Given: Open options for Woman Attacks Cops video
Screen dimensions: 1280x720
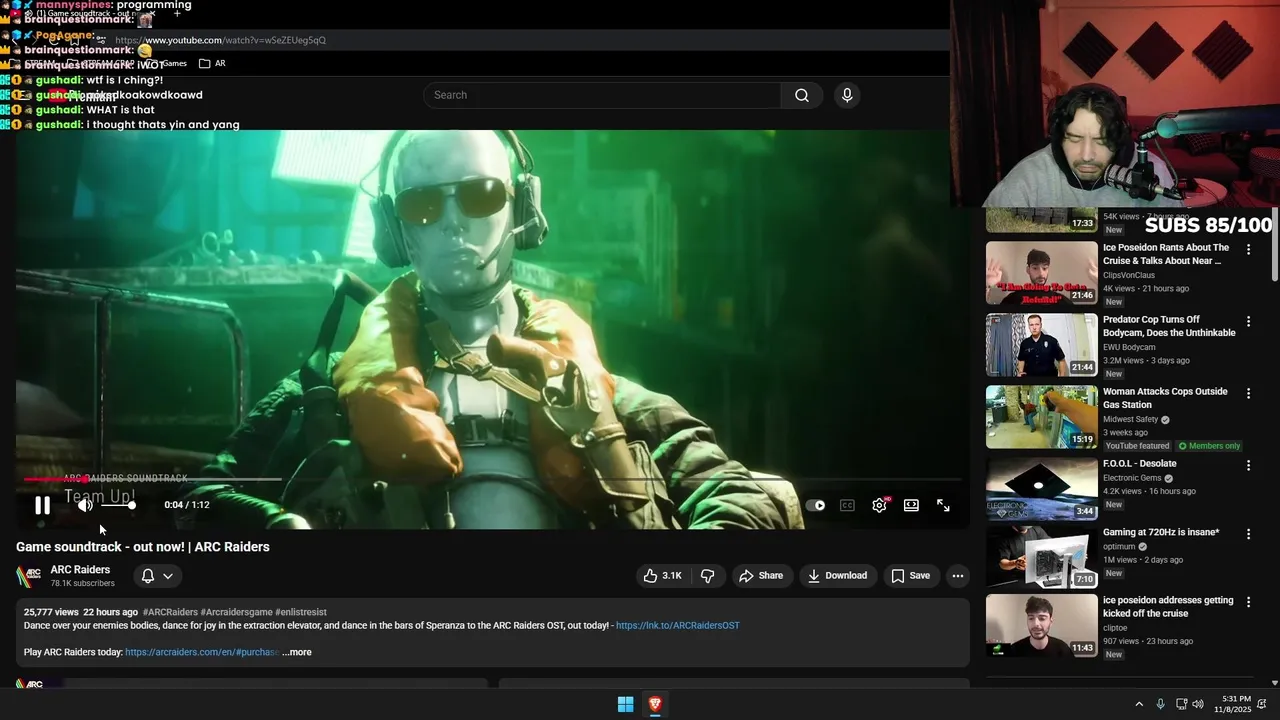Looking at the screenshot, I should (x=1248, y=393).
